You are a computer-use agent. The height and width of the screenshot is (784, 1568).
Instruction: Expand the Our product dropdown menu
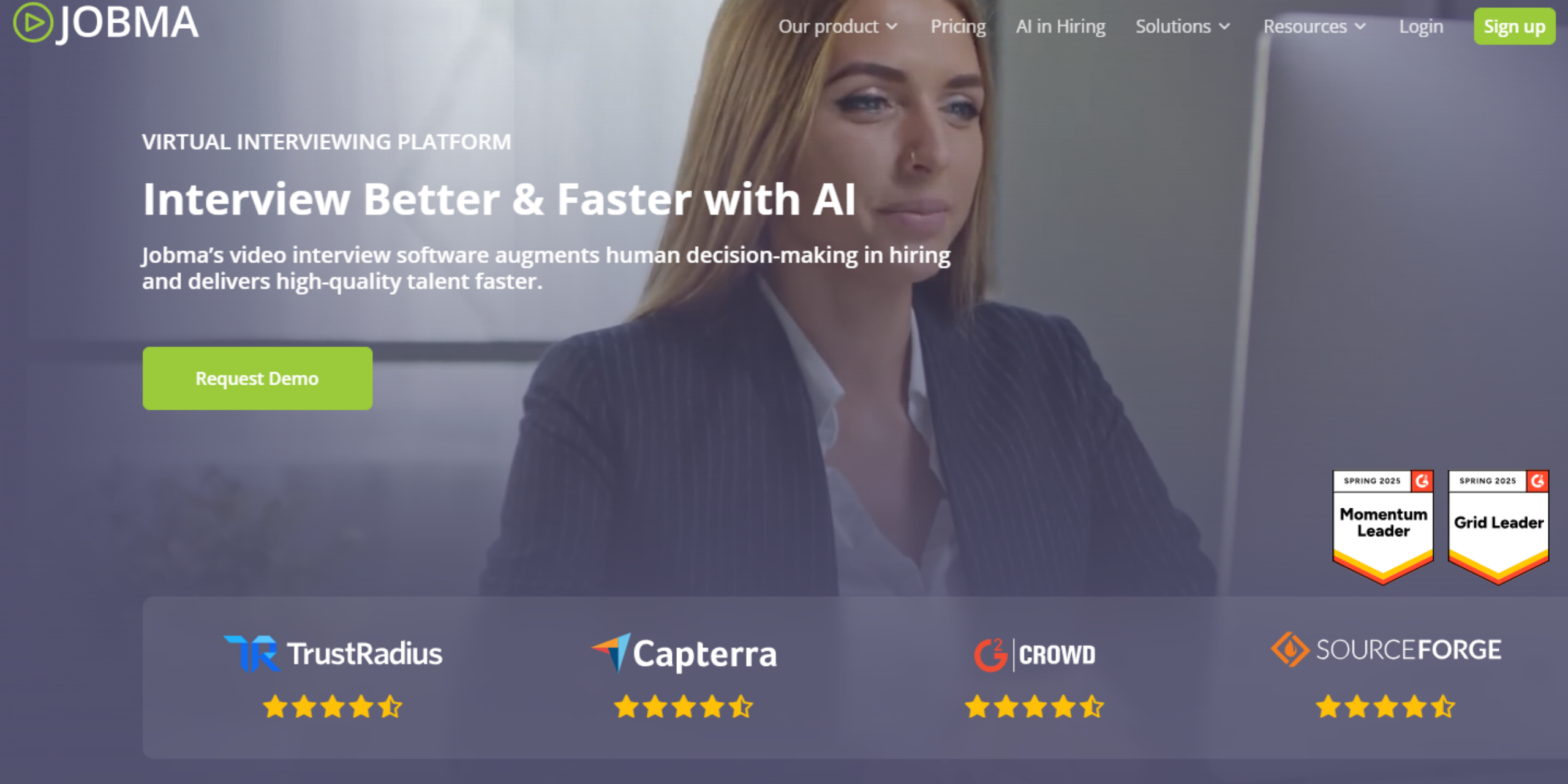pos(838,26)
